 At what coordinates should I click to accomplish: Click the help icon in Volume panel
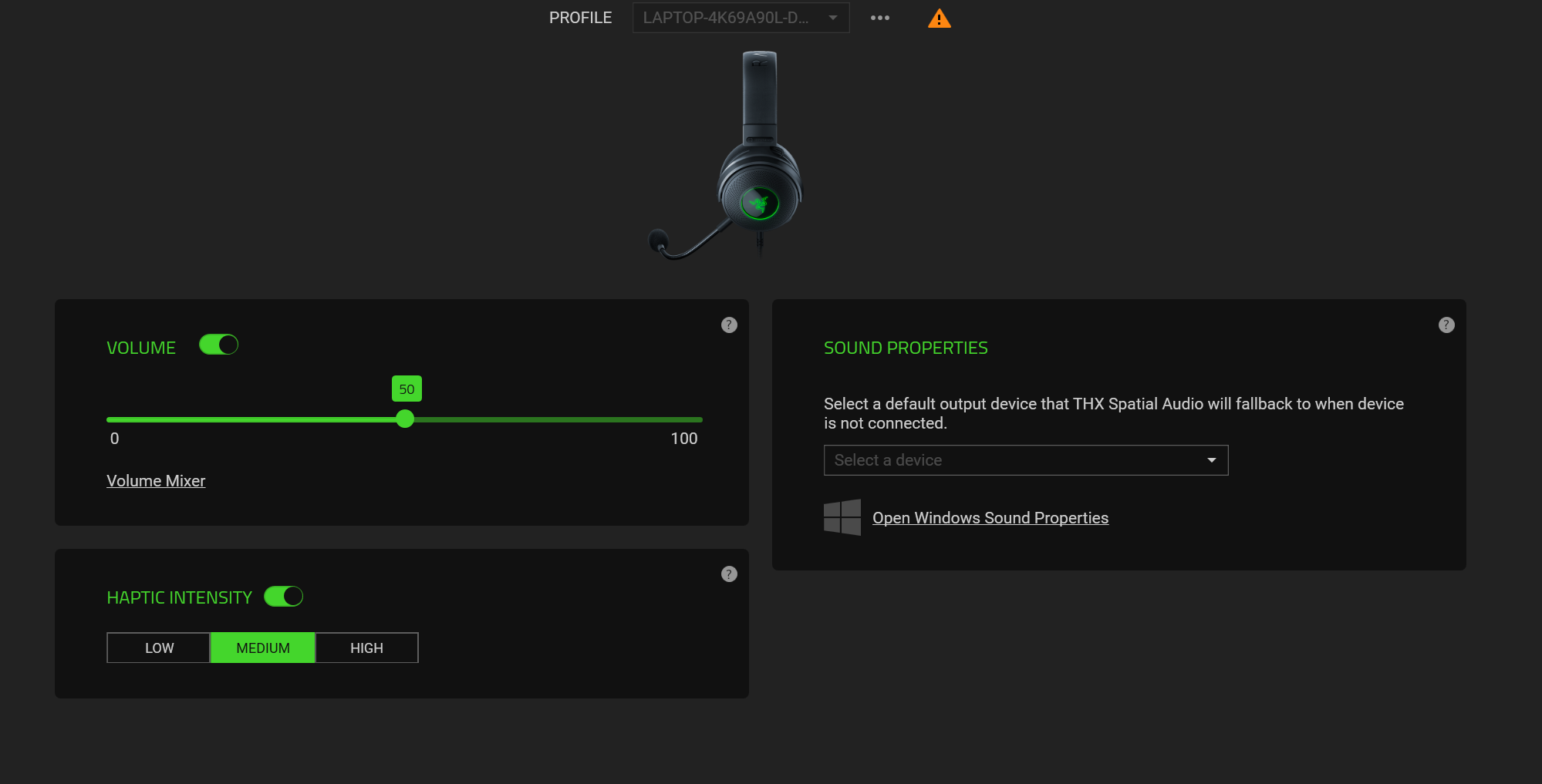point(729,325)
